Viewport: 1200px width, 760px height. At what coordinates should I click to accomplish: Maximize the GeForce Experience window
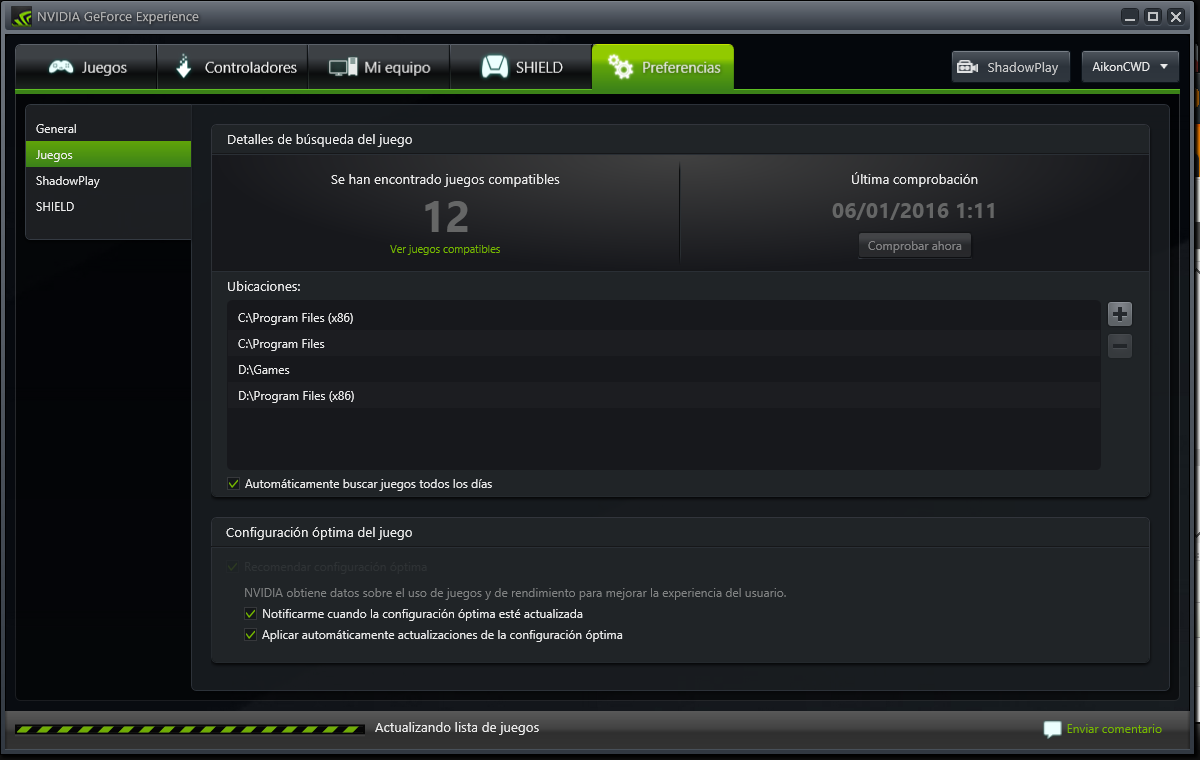[x=1153, y=16]
